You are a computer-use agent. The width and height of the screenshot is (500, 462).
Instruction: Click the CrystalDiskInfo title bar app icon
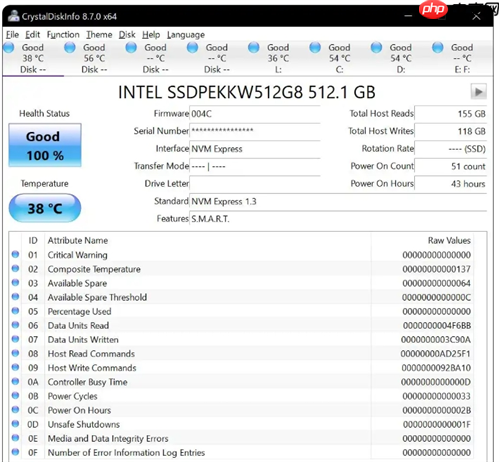pyautogui.click(x=14, y=16)
